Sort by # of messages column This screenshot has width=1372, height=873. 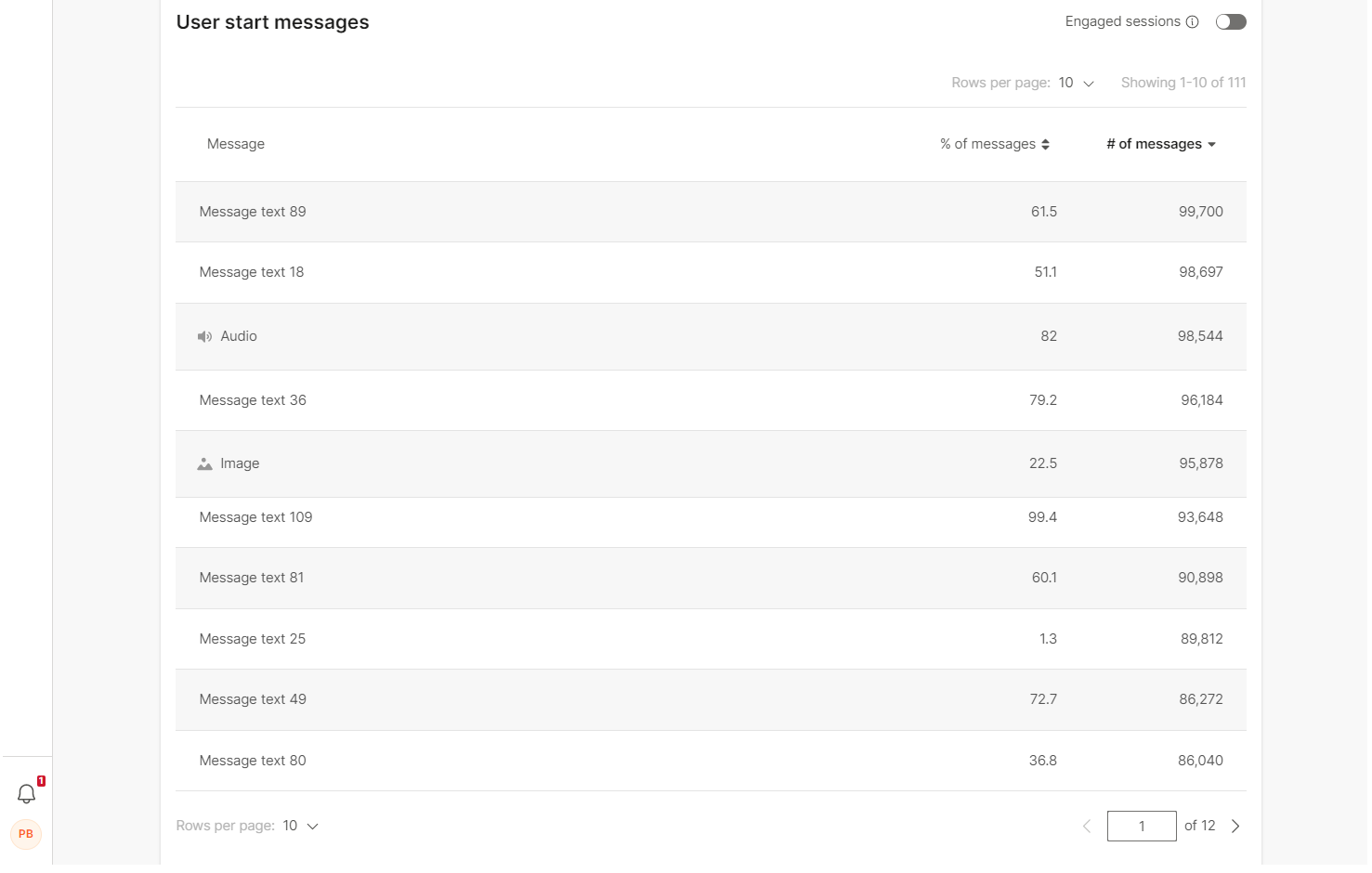point(1161,145)
